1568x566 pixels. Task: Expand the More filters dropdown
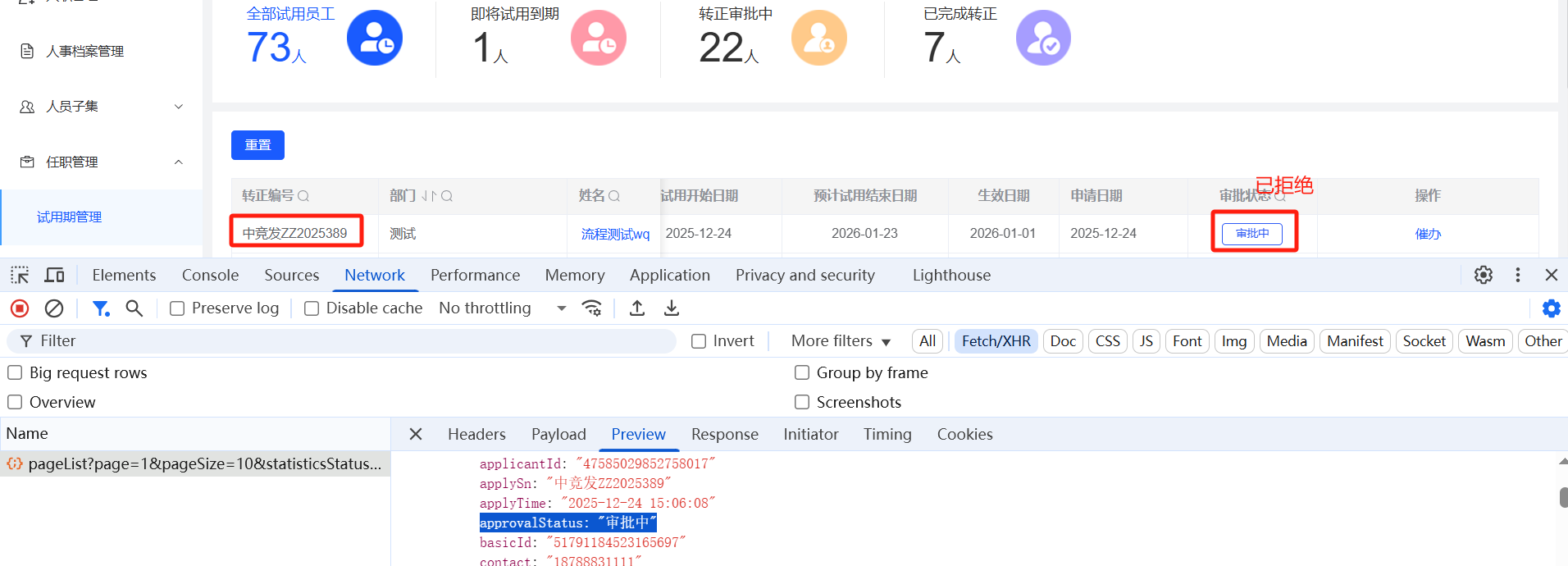(841, 341)
